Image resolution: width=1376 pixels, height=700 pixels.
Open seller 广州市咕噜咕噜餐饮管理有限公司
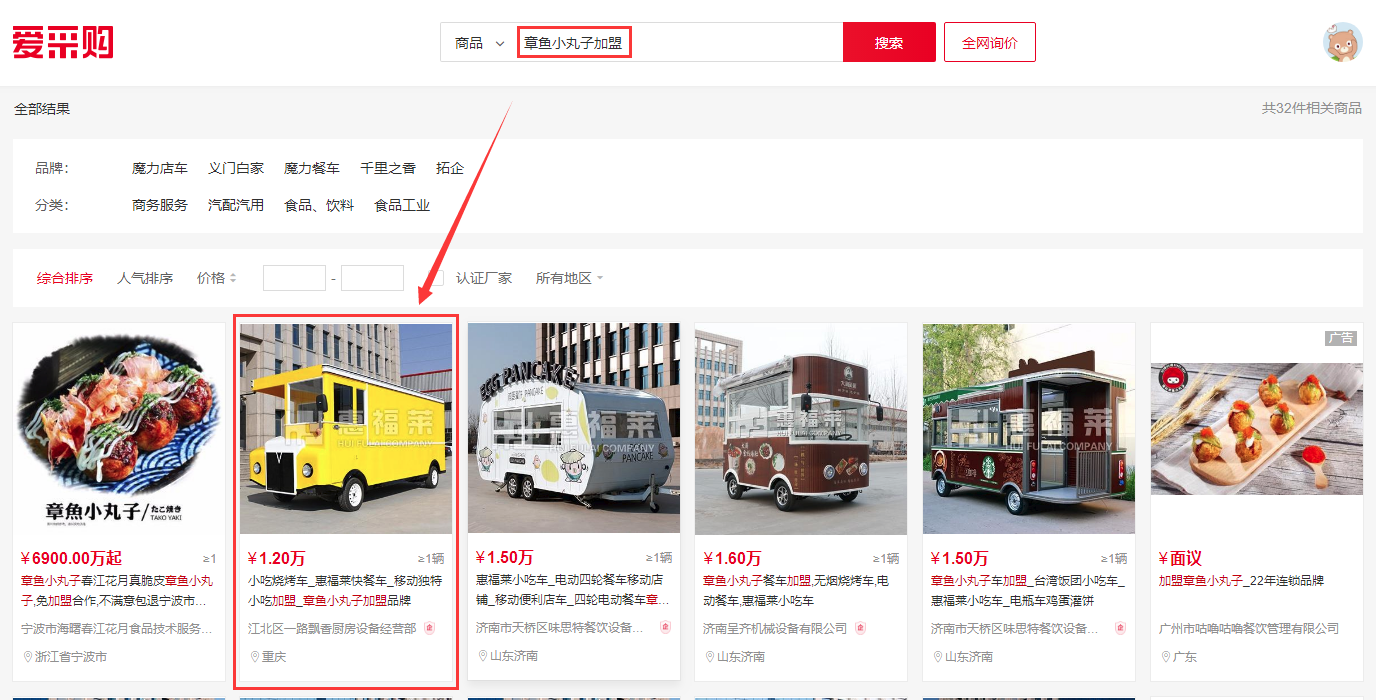pyautogui.click(x=1249, y=628)
